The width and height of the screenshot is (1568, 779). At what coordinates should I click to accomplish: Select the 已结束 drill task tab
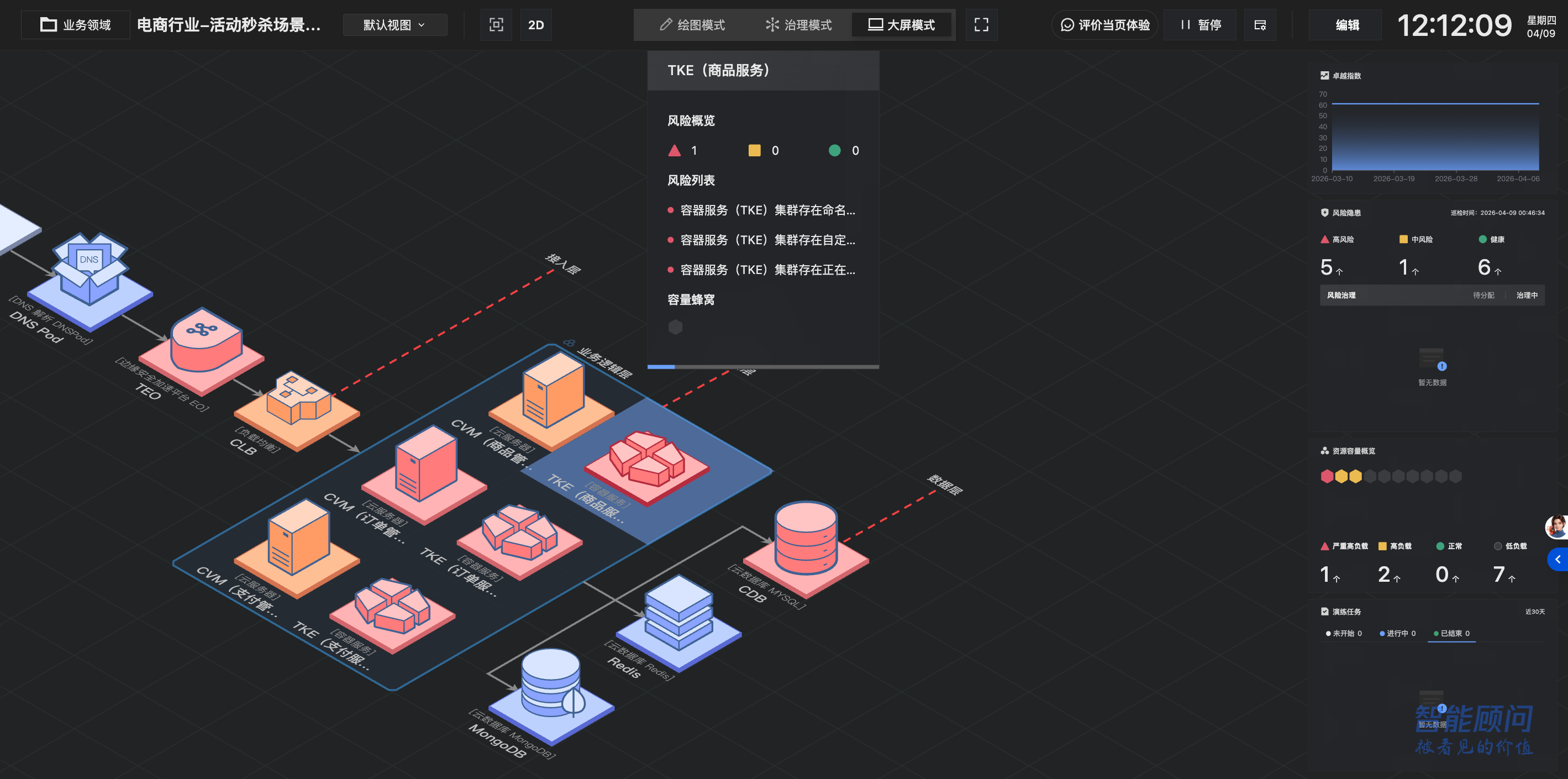point(1451,634)
